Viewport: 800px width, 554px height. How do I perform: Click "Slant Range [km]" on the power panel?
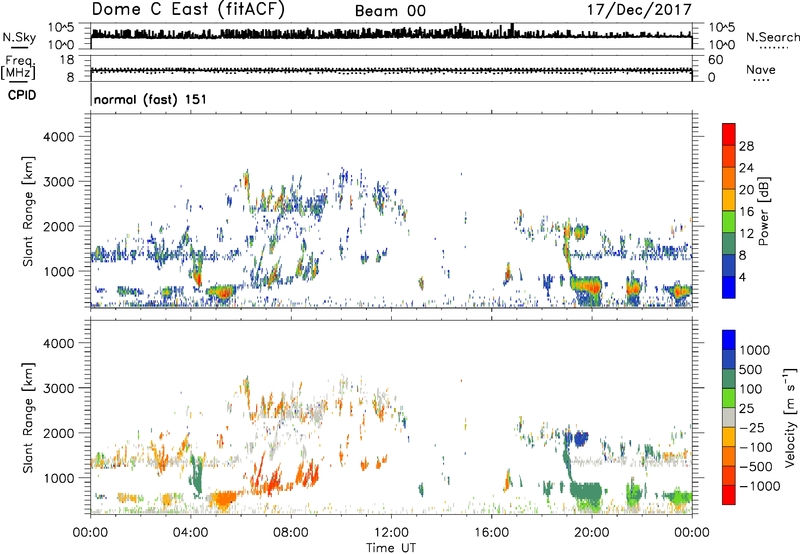(x=28, y=211)
